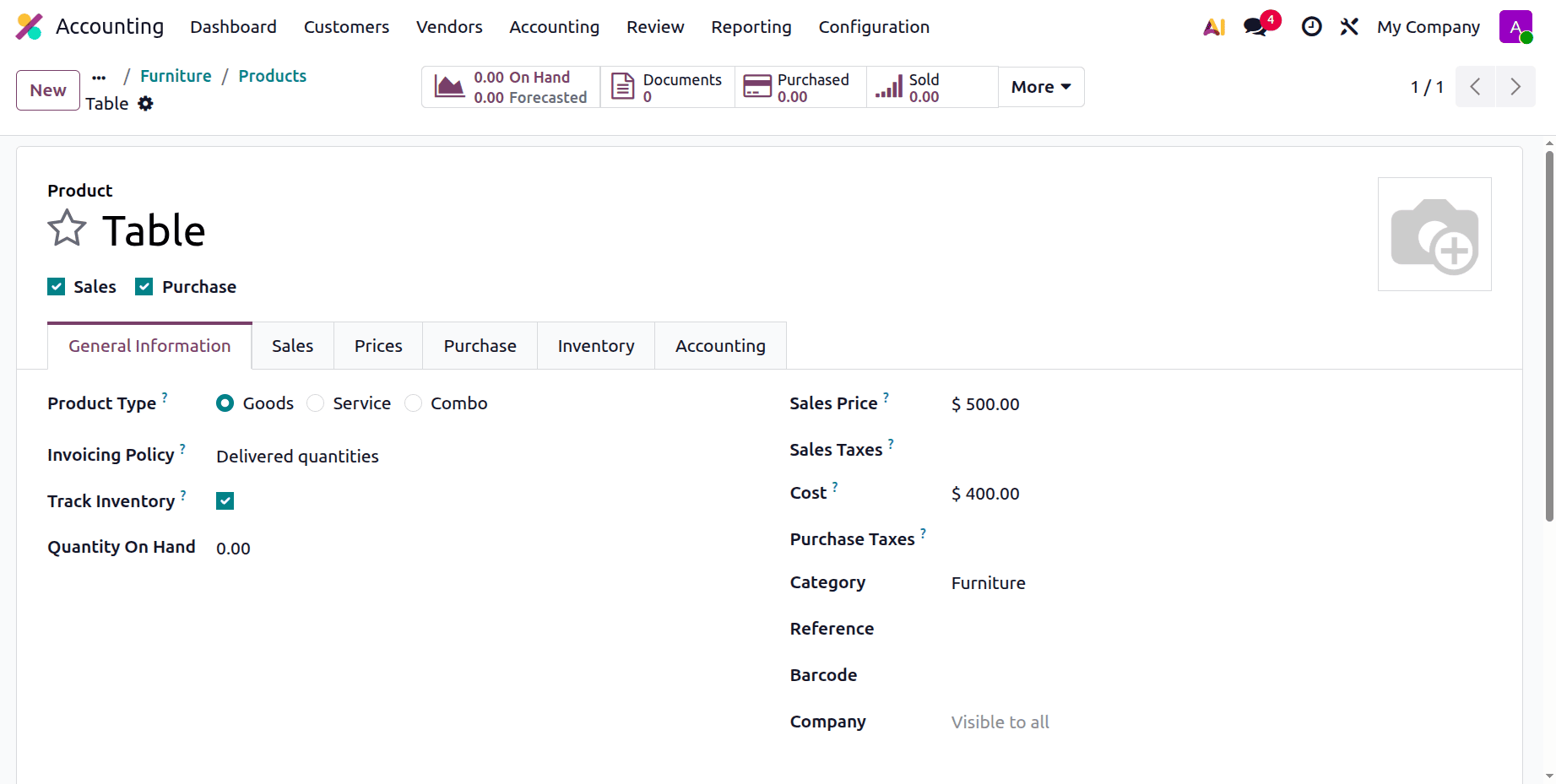Open the Dashboard menu
Screen dimensions: 1556x784
(x=233, y=27)
